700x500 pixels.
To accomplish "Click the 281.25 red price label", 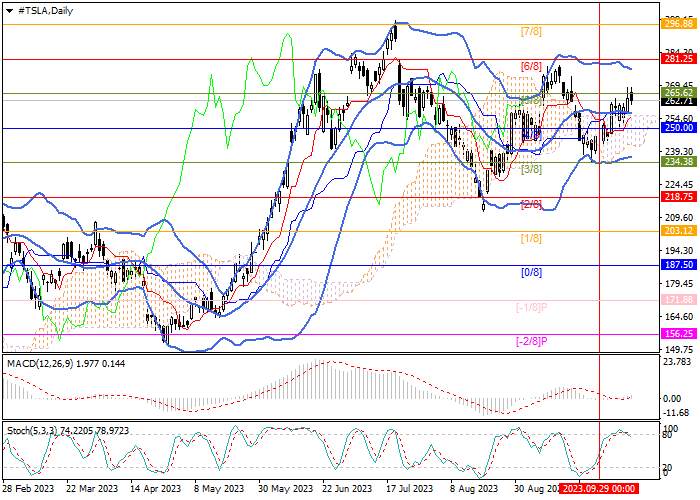I will pos(679,59).
